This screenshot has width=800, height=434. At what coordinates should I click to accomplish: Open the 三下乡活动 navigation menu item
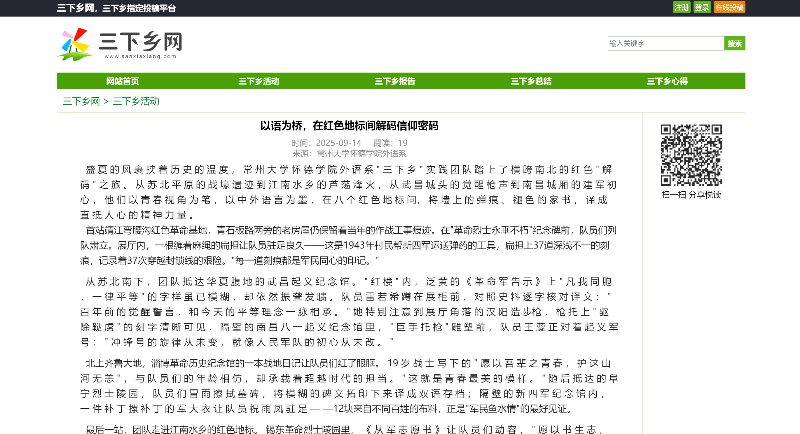coord(258,81)
